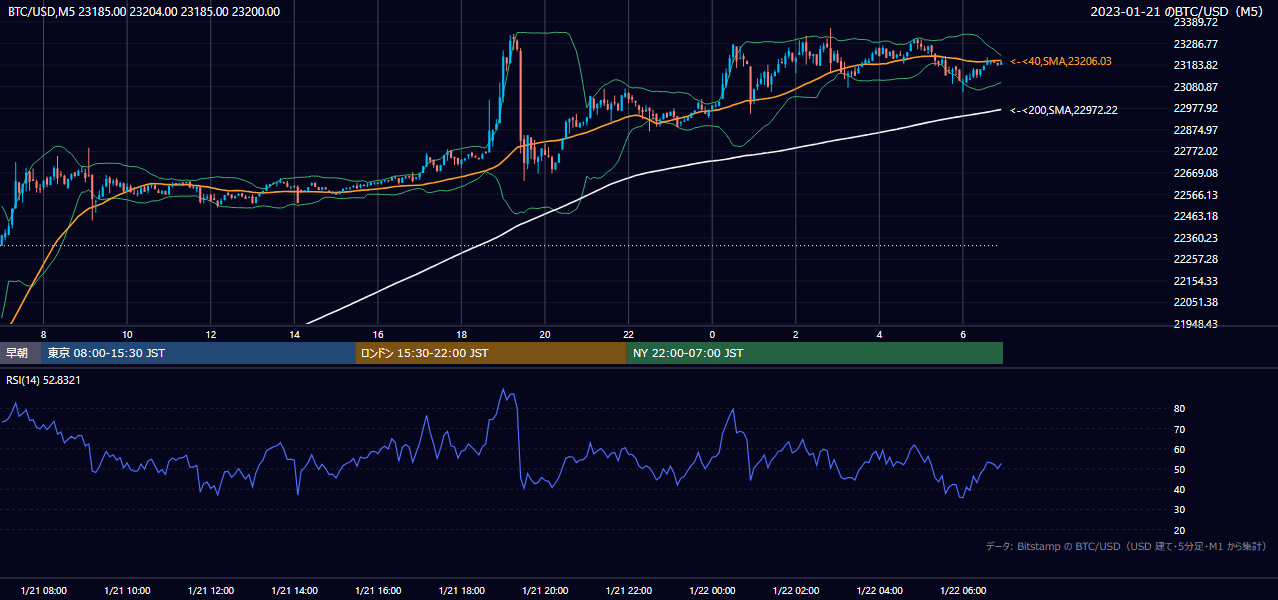This screenshot has width=1278, height=600.
Task: Click hour tick '16' under the price chart
Action: pyautogui.click(x=378, y=334)
